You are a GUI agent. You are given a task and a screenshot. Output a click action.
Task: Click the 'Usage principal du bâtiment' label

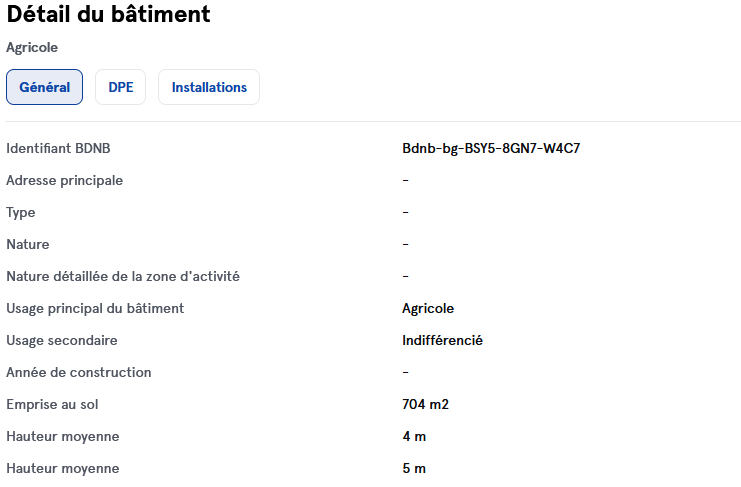tap(95, 309)
